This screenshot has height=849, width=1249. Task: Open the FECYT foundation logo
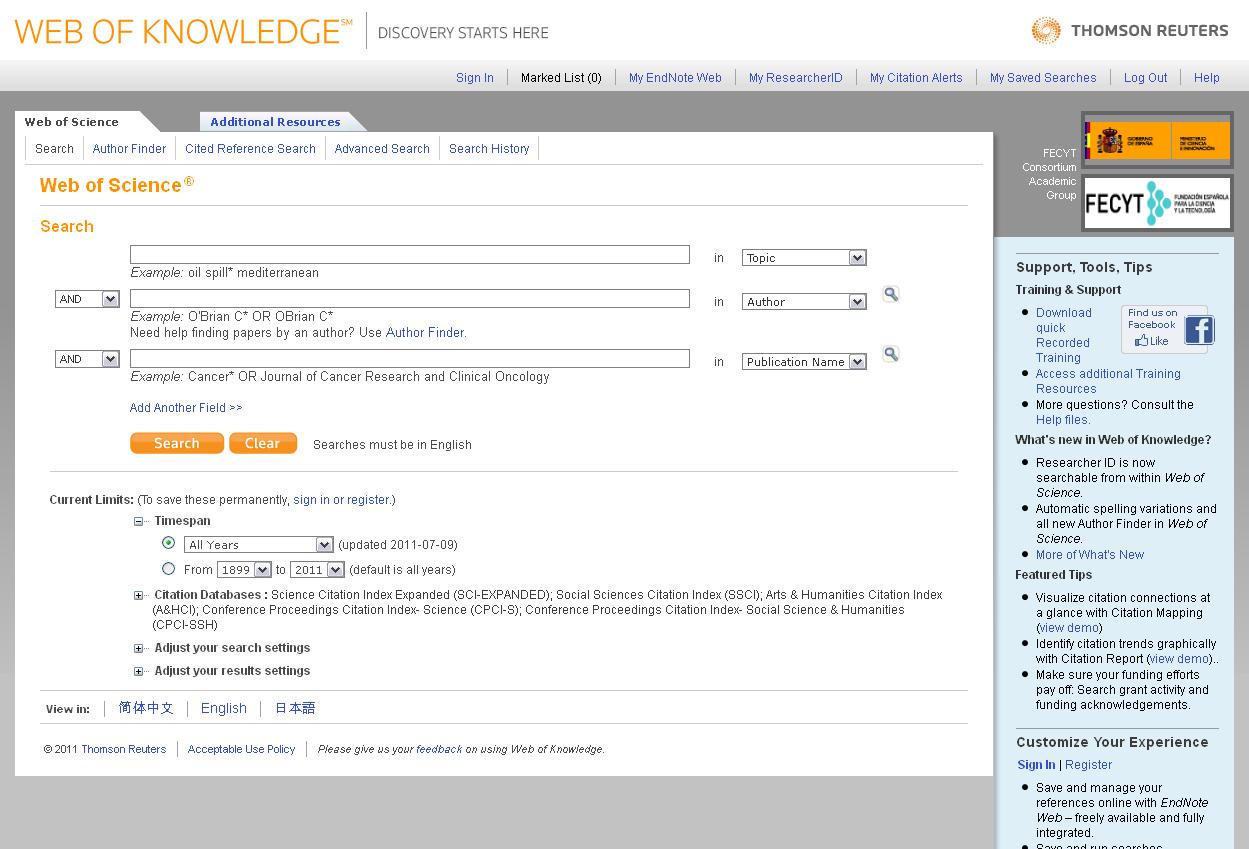pyautogui.click(x=1157, y=204)
